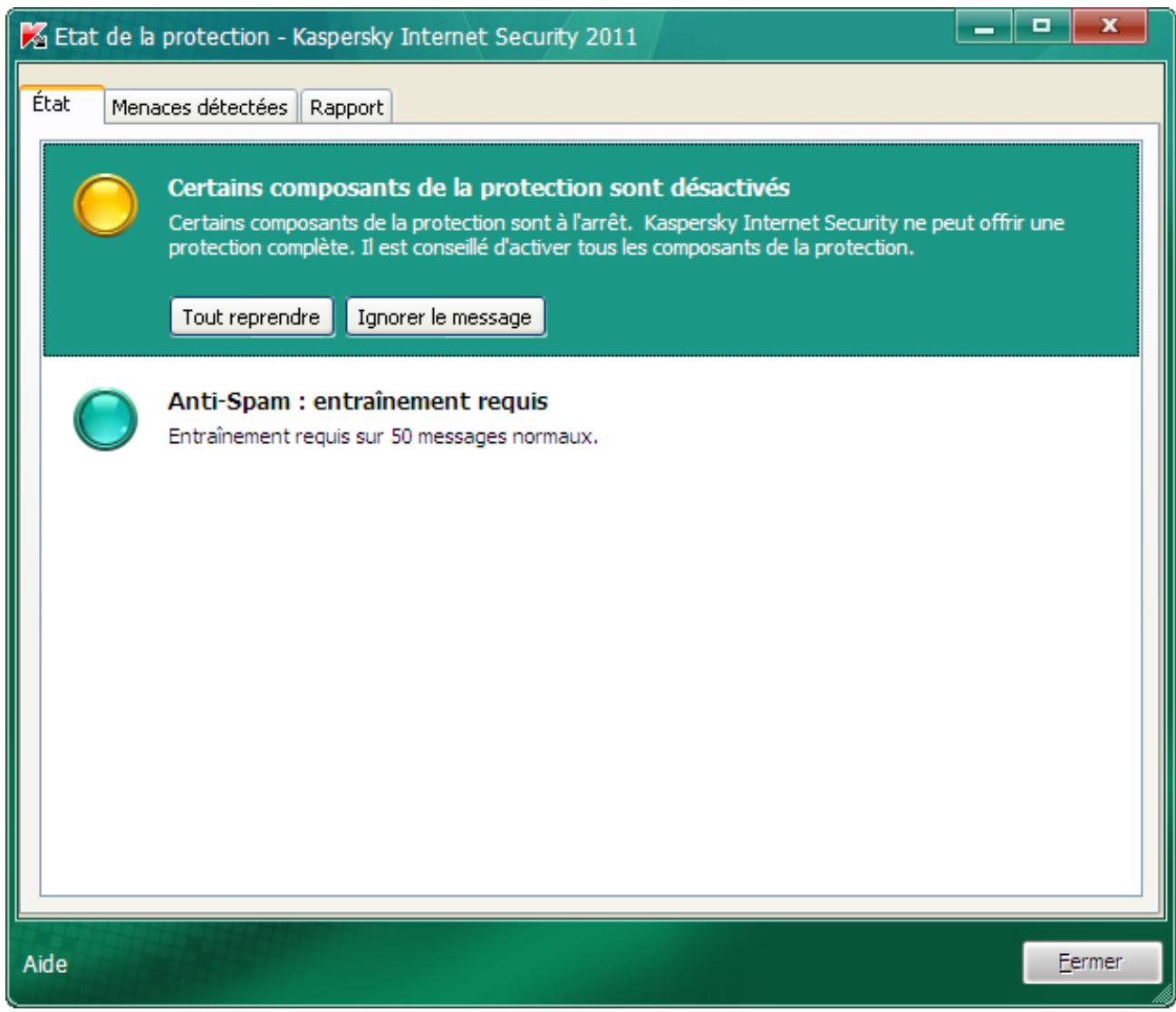
Task: Select 'Anti-Spam : entraînement requis' heading
Action: (x=358, y=400)
